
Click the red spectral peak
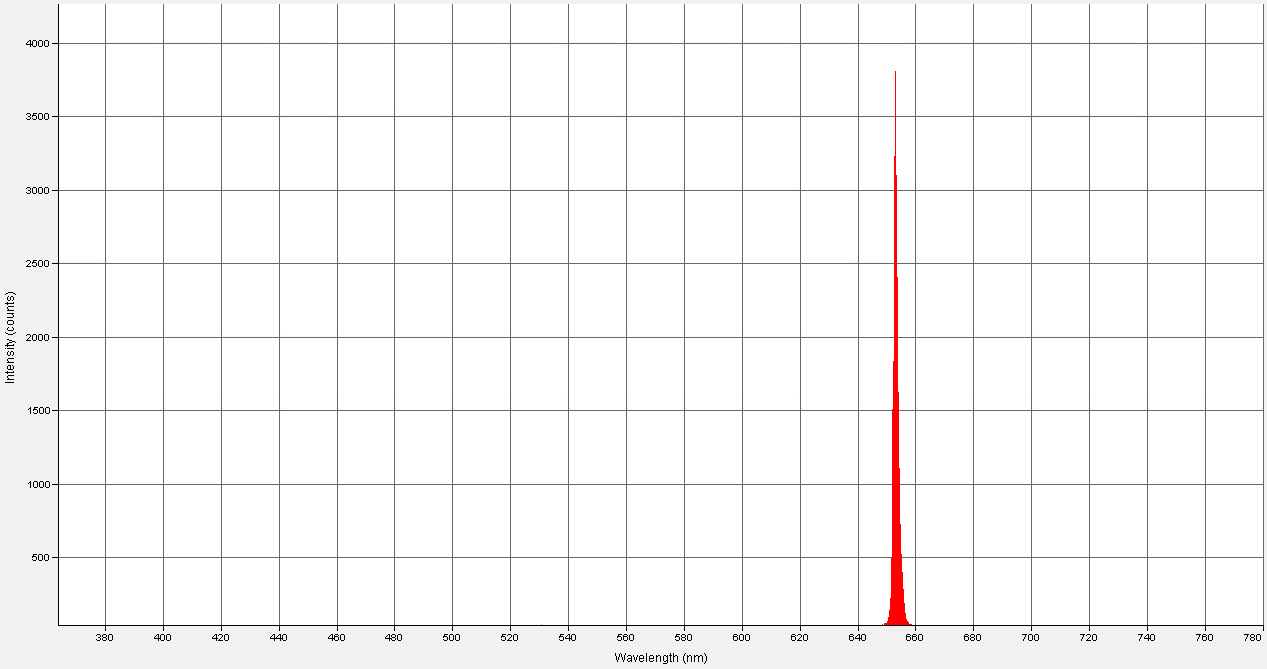point(896,400)
